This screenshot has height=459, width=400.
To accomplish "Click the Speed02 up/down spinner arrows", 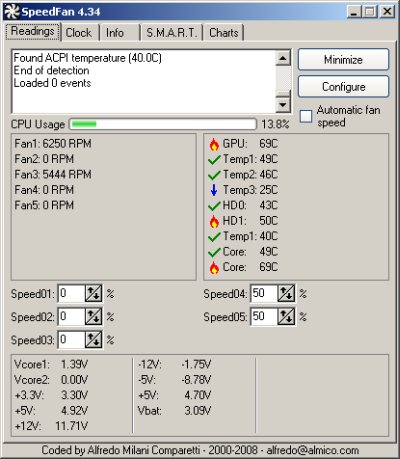I will click(93, 317).
